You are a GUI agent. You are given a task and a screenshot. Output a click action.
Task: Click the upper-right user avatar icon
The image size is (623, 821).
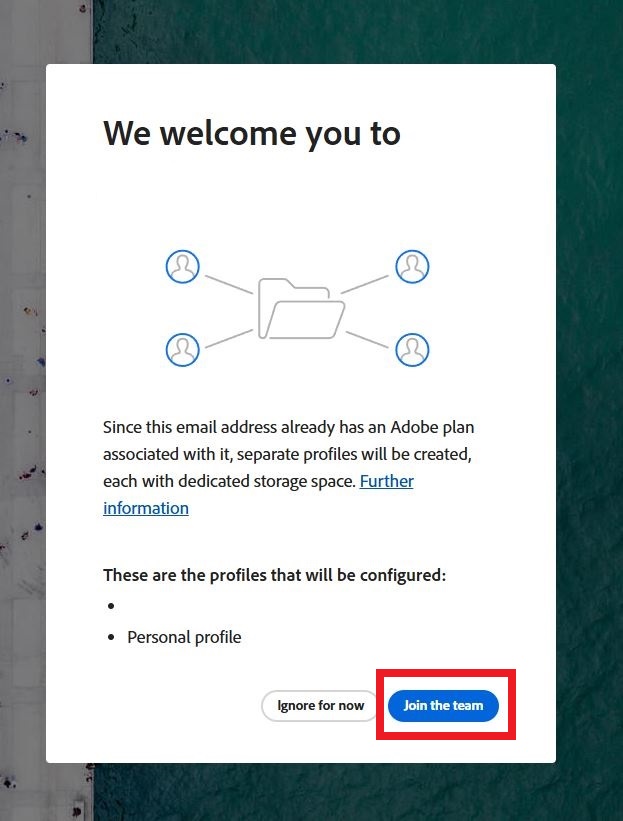click(x=412, y=267)
